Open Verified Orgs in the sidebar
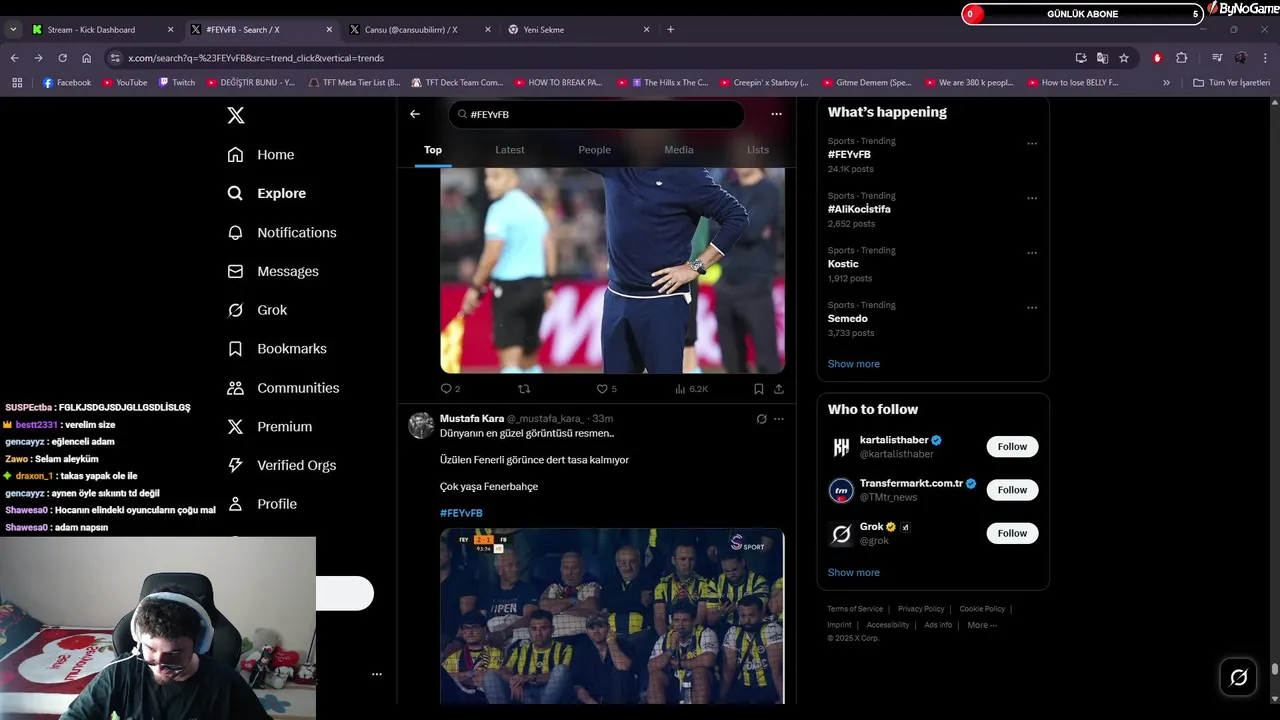Viewport: 1280px width, 720px height. tap(281, 465)
